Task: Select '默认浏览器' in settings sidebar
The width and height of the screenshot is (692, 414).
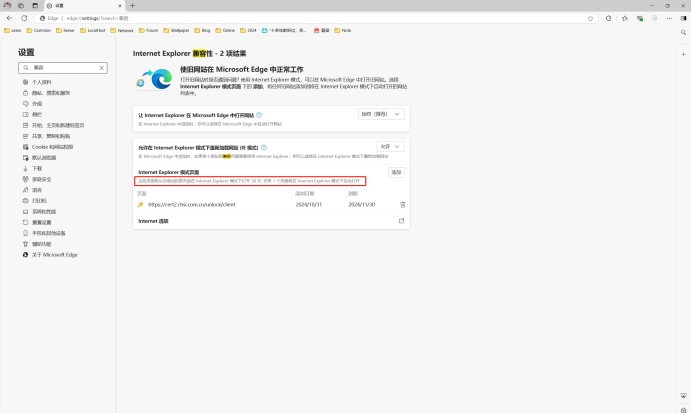Action: [44, 157]
